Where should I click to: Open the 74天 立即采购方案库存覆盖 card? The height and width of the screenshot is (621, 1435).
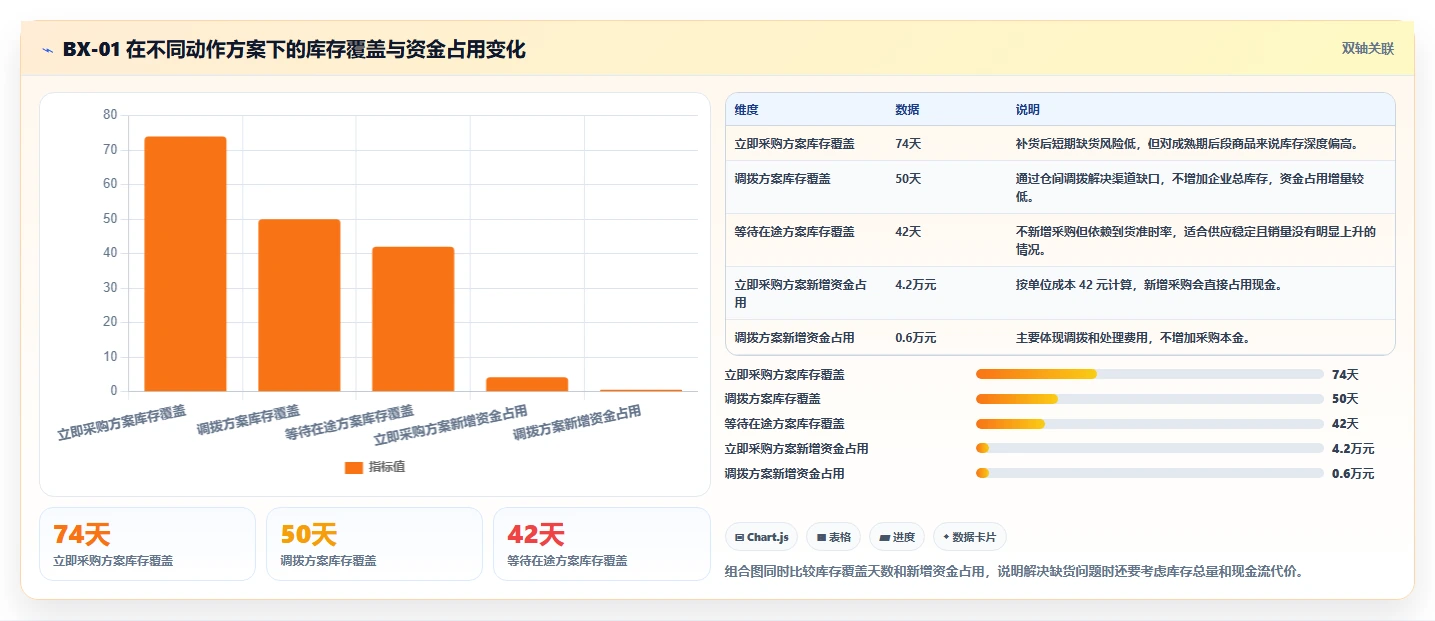(147, 544)
